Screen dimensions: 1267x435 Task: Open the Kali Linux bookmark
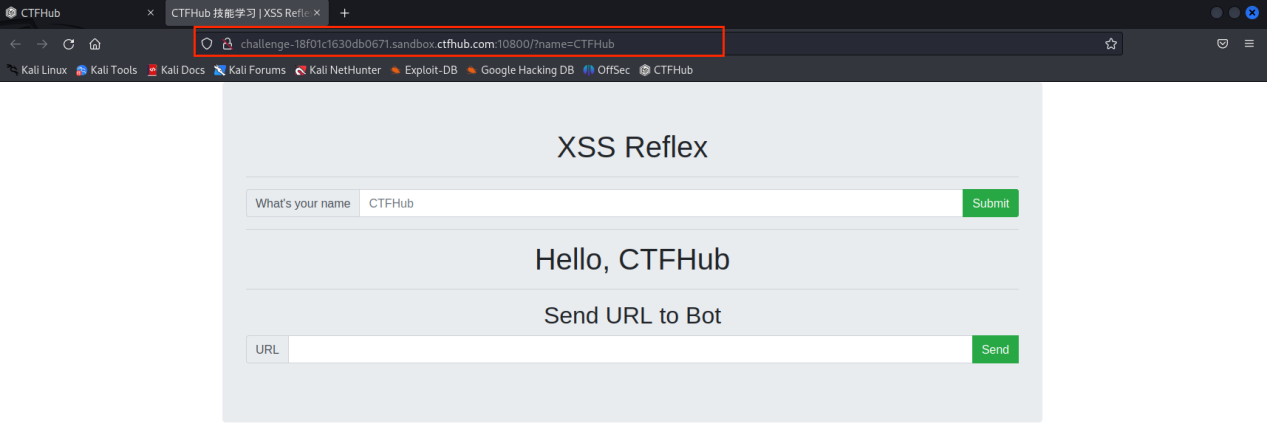tap(37, 70)
